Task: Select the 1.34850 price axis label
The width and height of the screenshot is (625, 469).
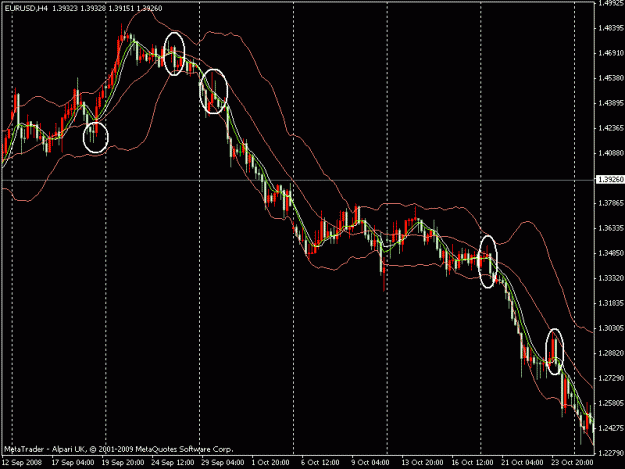Action: pyautogui.click(x=611, y=253)
